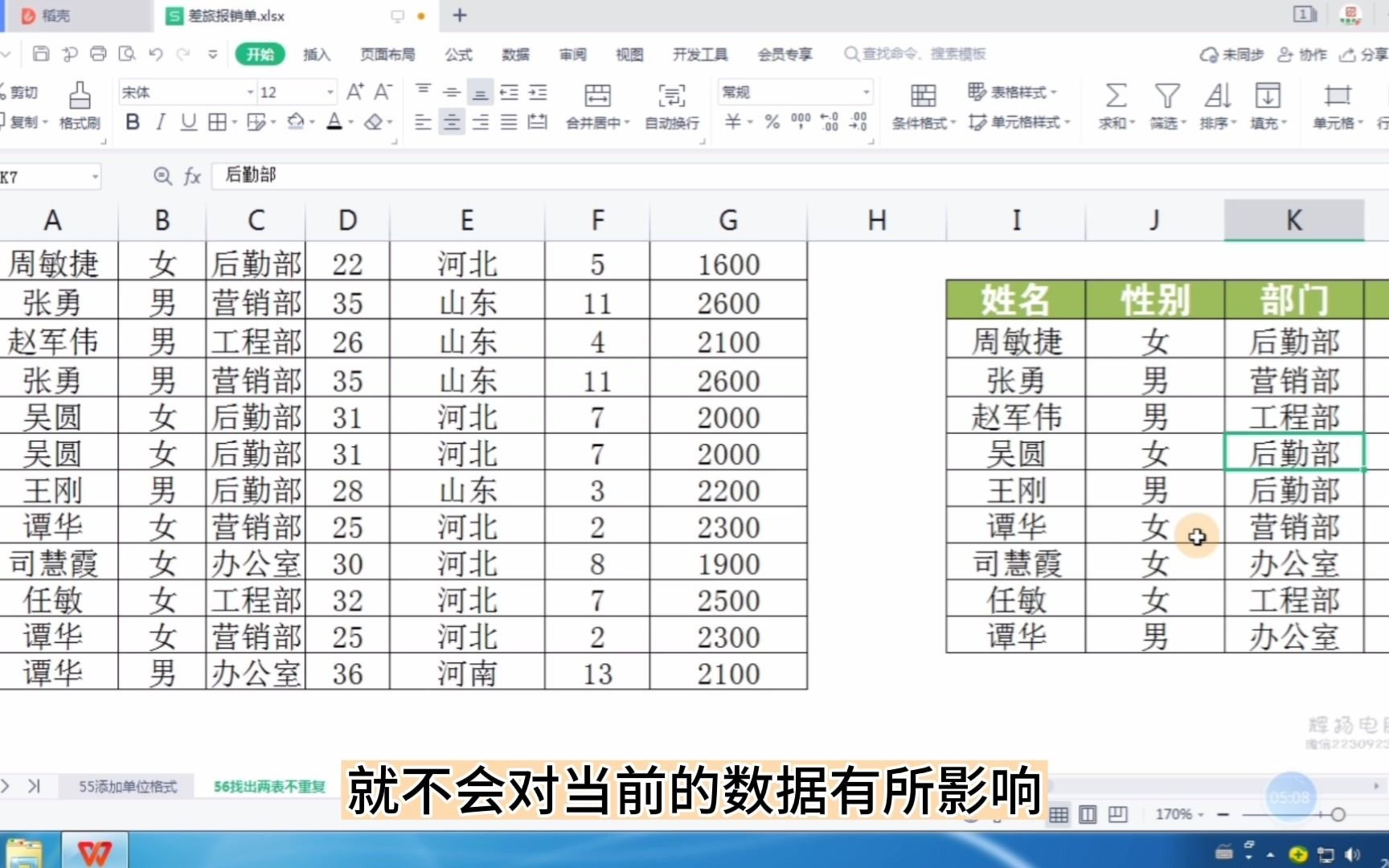
Task: Apply middle vertical alignment
Action: (x=452, y=92)
